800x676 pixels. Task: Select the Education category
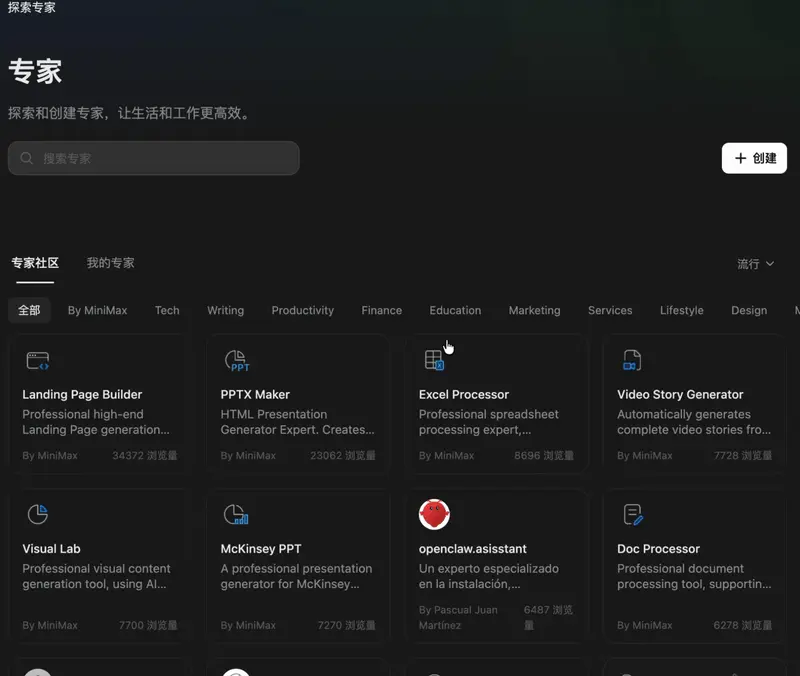click(x=455, y=310)
